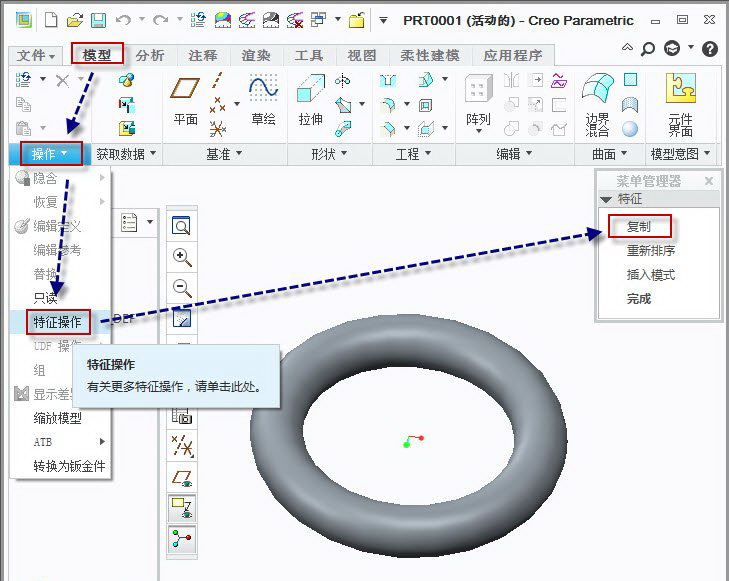Click the Redo arrow icon
The width and height of the screenshot is (729, 581).
160,20
